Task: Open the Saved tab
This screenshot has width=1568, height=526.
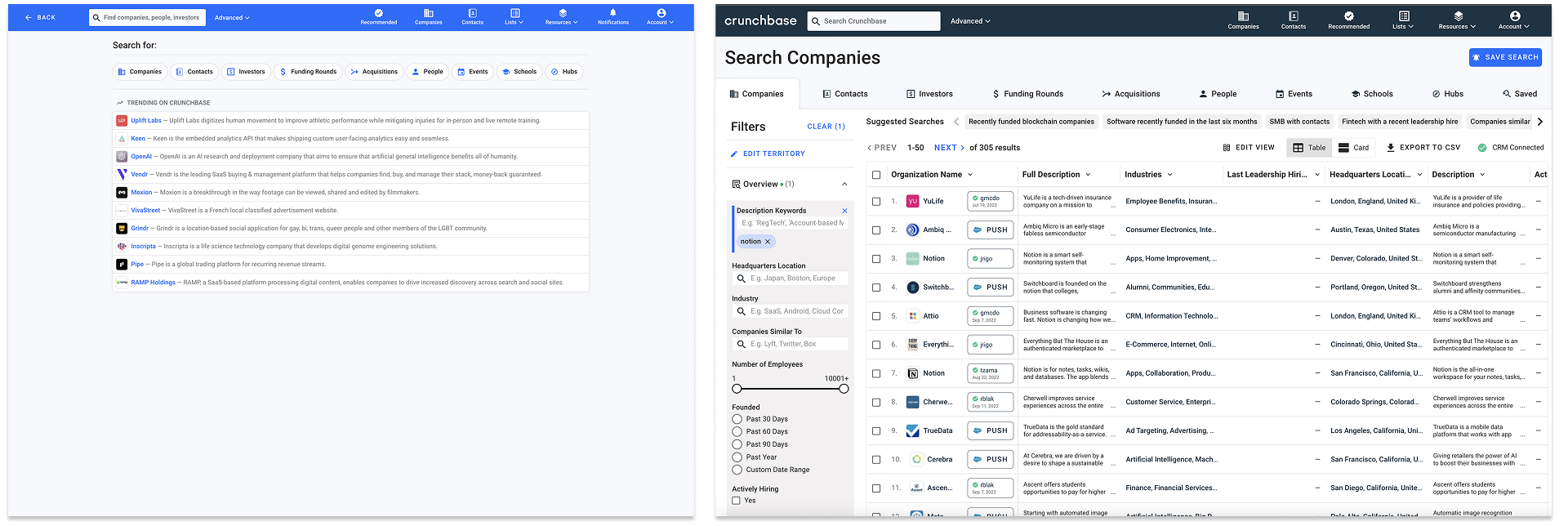Action: coord(1520,94)
